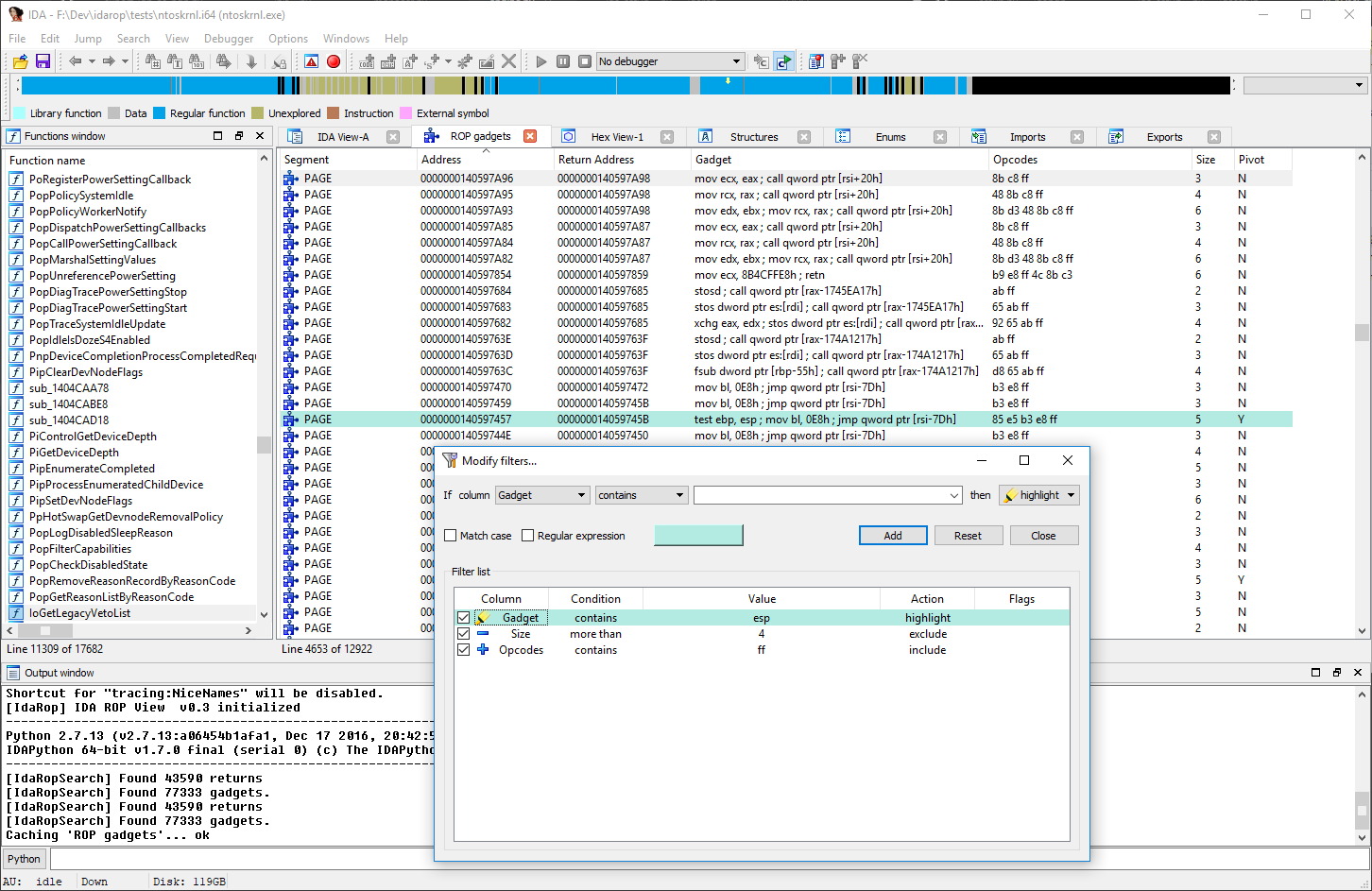The width and height of the screenshot is (1372, 891).
Task: Click the highlighted green C toolbar icon
Action: [784, 61]
